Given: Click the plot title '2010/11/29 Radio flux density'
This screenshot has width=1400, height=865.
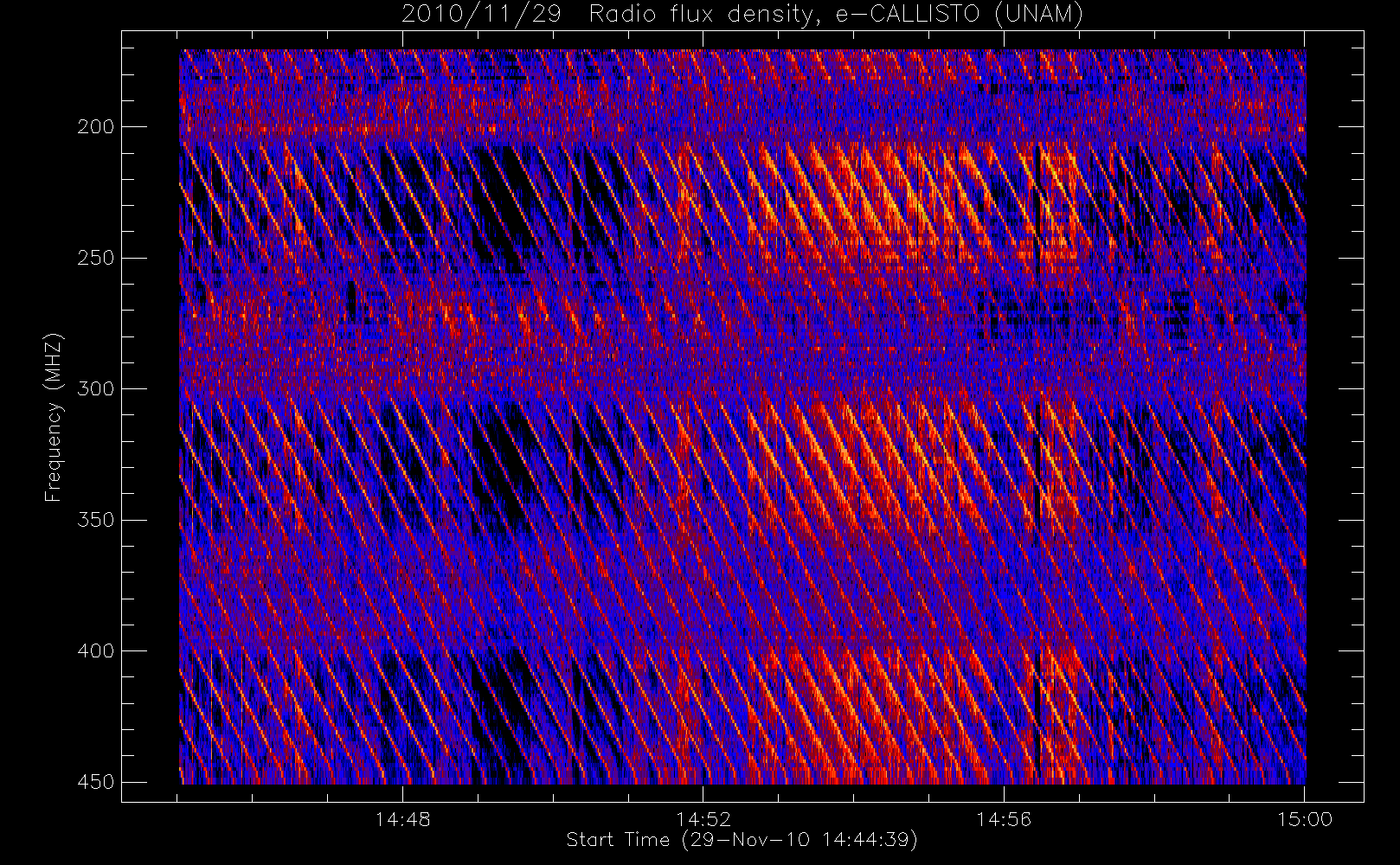Looking at the screenshot, I should tap(742, 14).
